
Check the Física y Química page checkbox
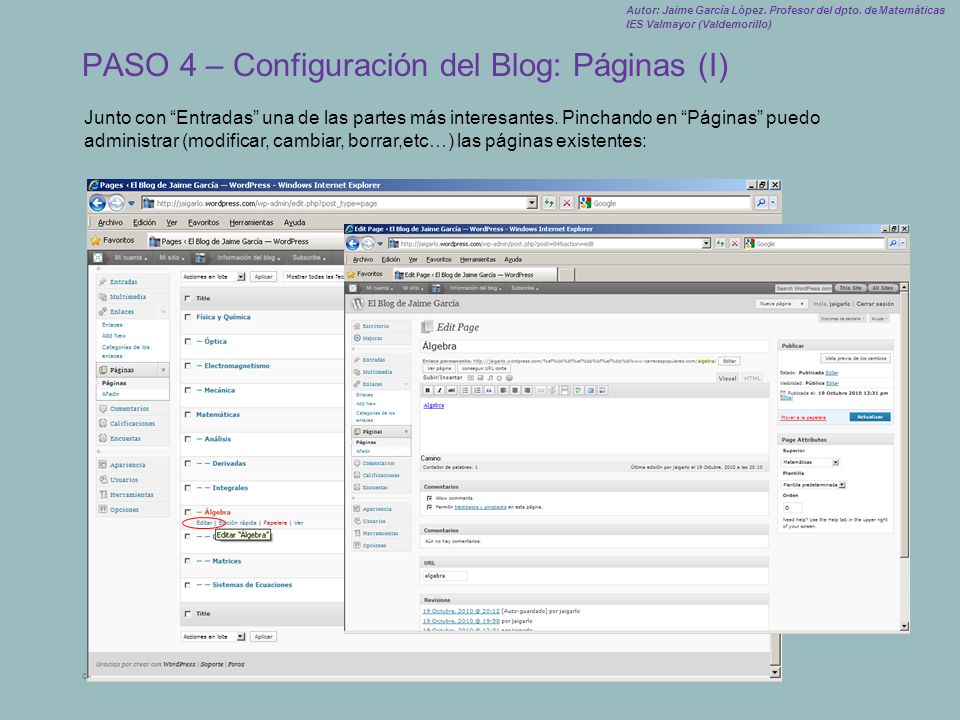coord(188,317)
